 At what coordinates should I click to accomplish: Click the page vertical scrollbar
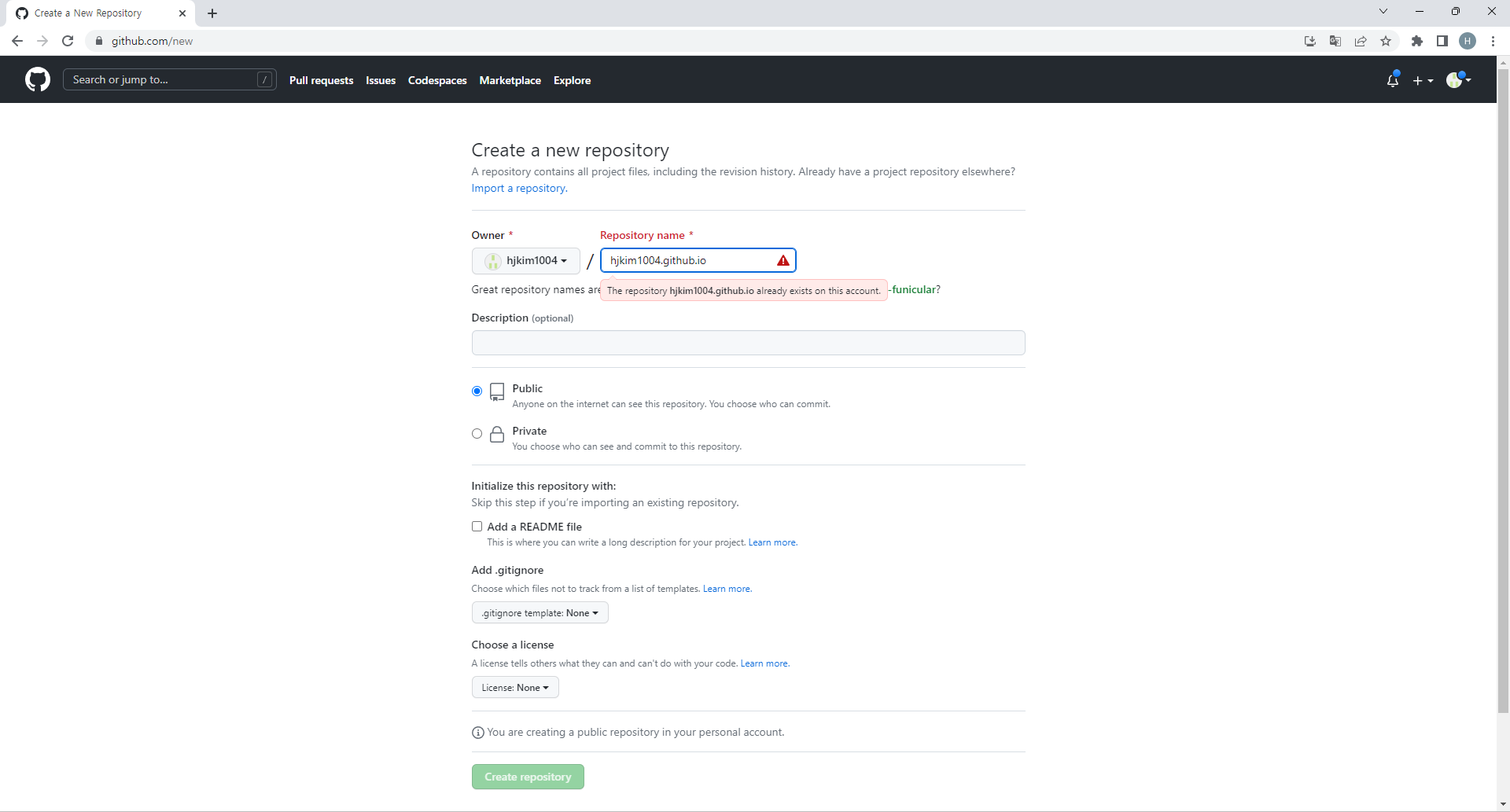coord(1503,391)
